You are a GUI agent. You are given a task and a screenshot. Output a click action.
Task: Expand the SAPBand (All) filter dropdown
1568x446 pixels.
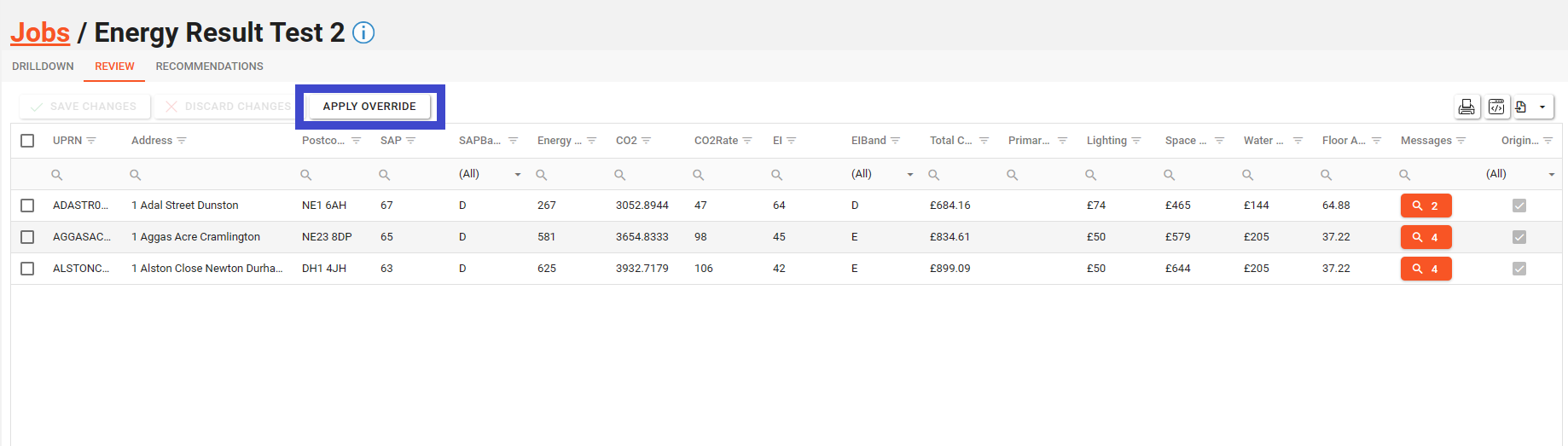(517, 175)
